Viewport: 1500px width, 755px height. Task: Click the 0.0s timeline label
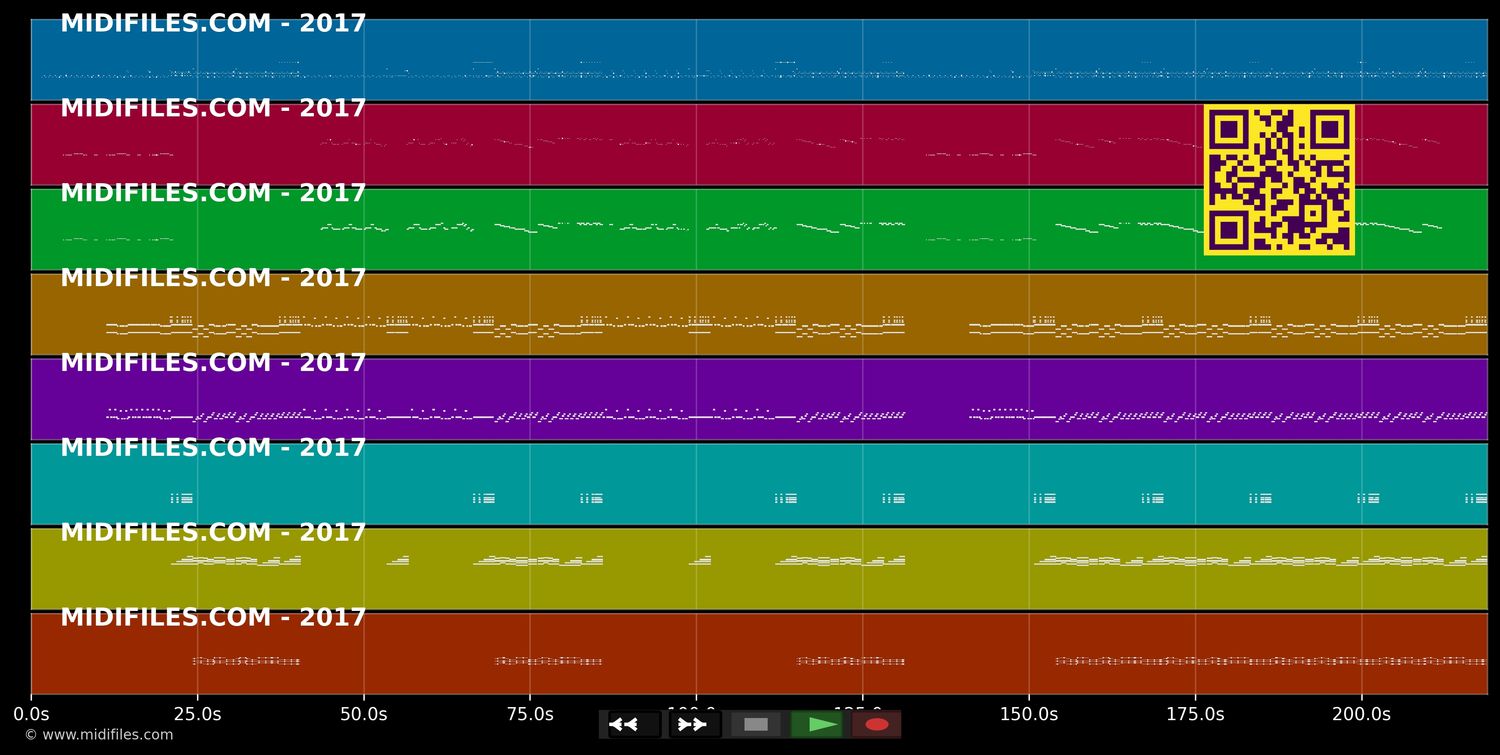(x=32, y=714)
